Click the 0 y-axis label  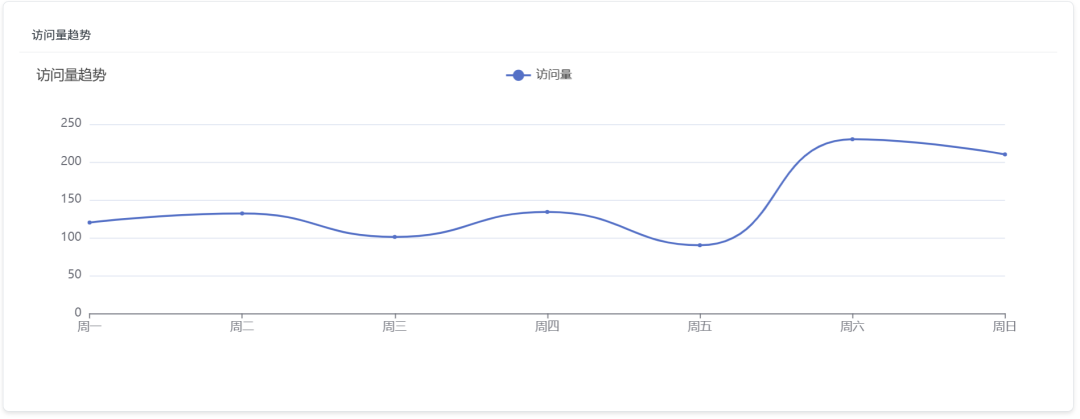tap(78, 313)
